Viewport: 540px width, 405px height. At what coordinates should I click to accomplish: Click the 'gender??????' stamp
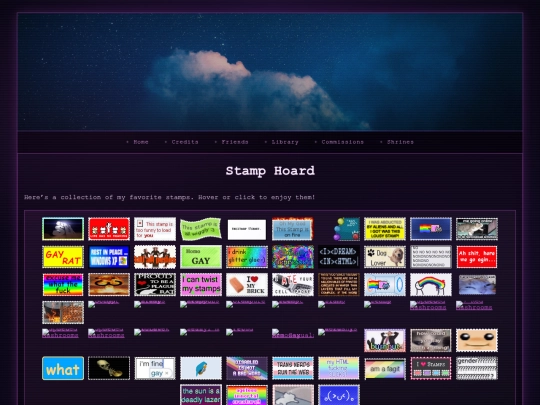click(477, 368)
